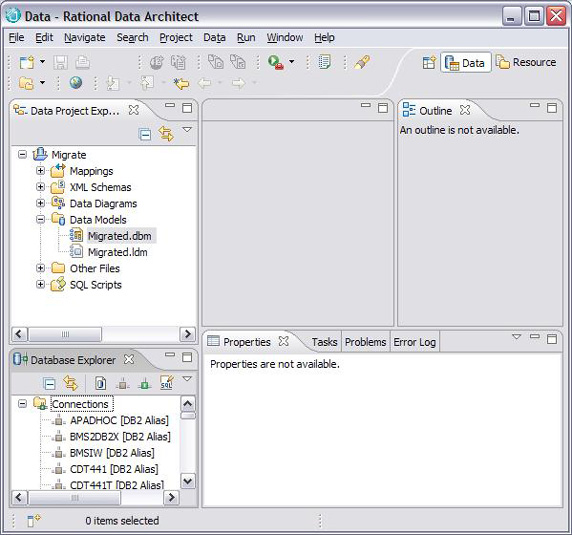Open the File menu

[16, 38]
